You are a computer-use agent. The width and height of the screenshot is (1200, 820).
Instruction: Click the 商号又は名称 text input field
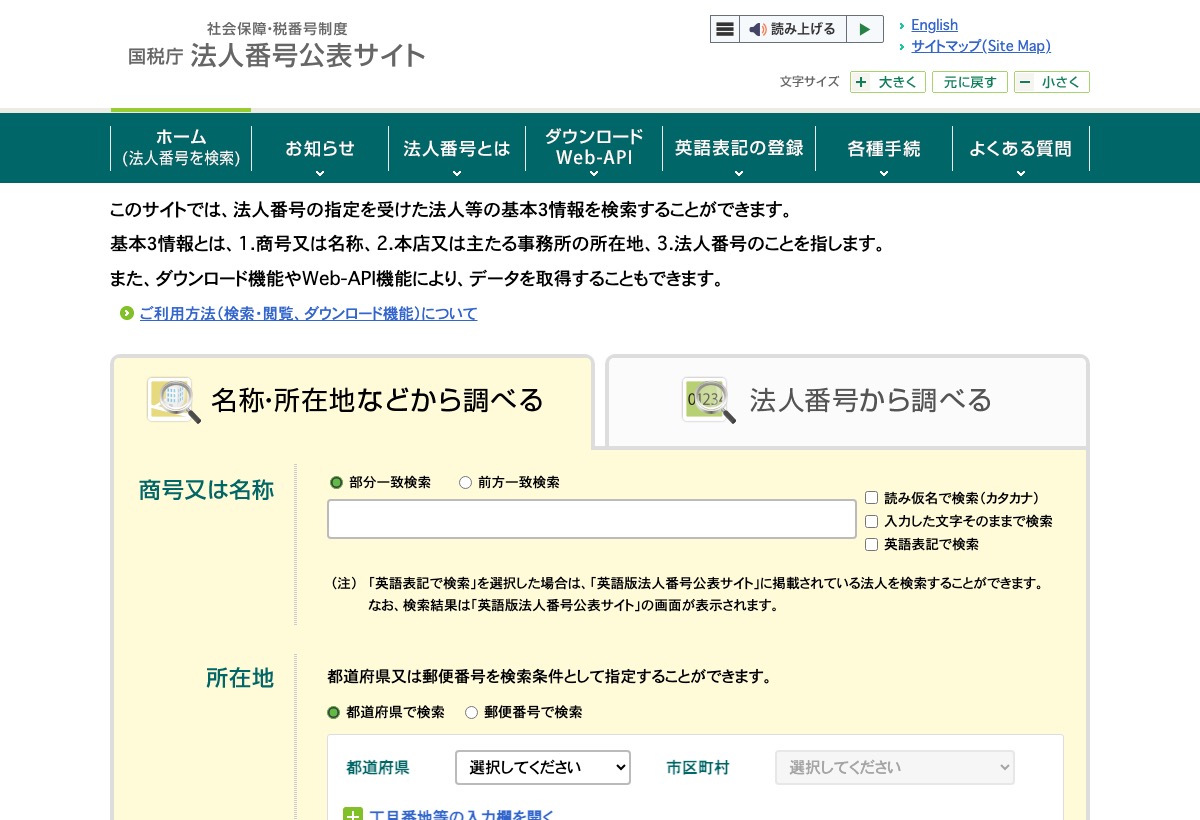(592, 519)
